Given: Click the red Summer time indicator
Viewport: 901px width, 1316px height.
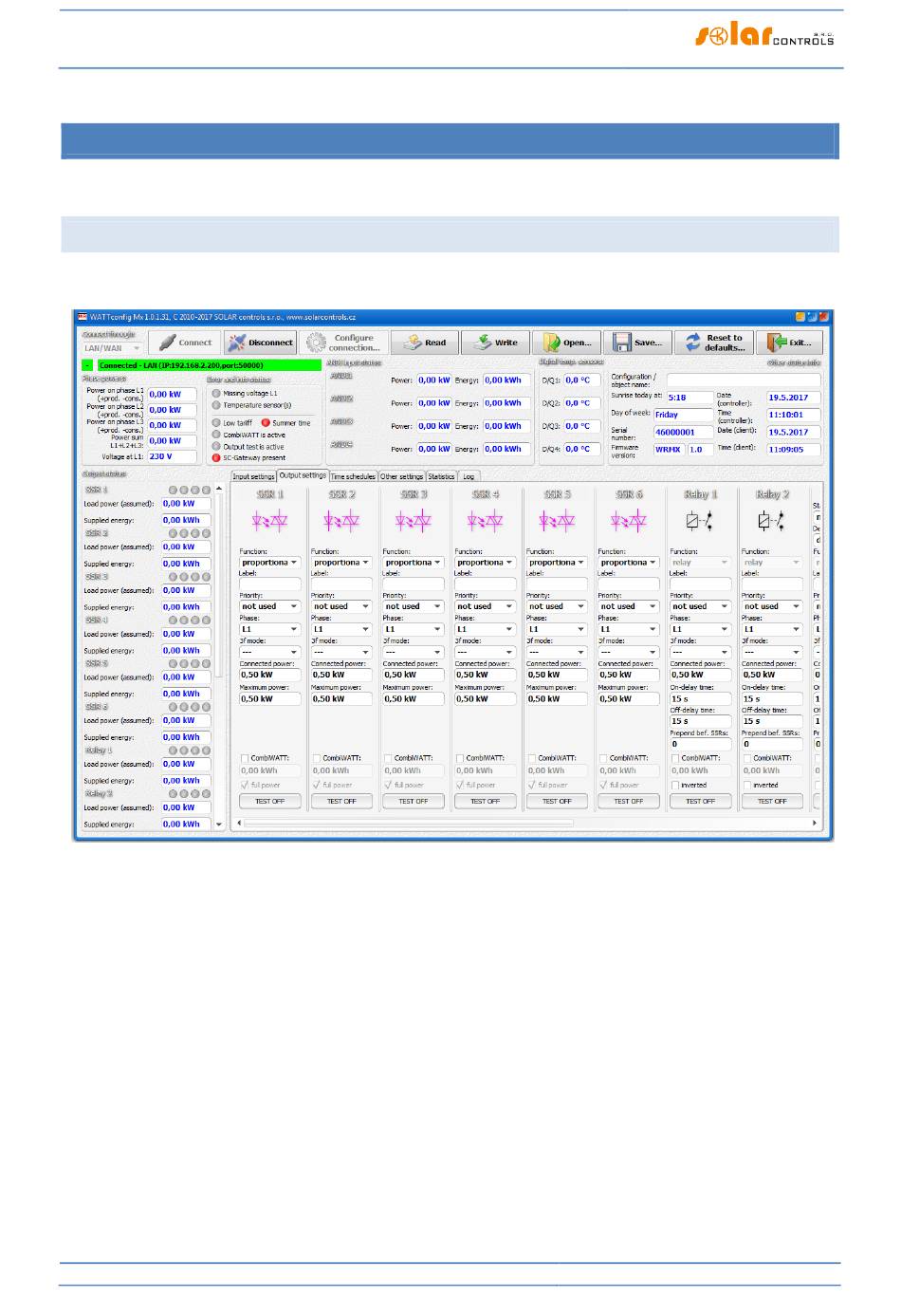Looking at the screenshot, I should [x=266, y=423].
